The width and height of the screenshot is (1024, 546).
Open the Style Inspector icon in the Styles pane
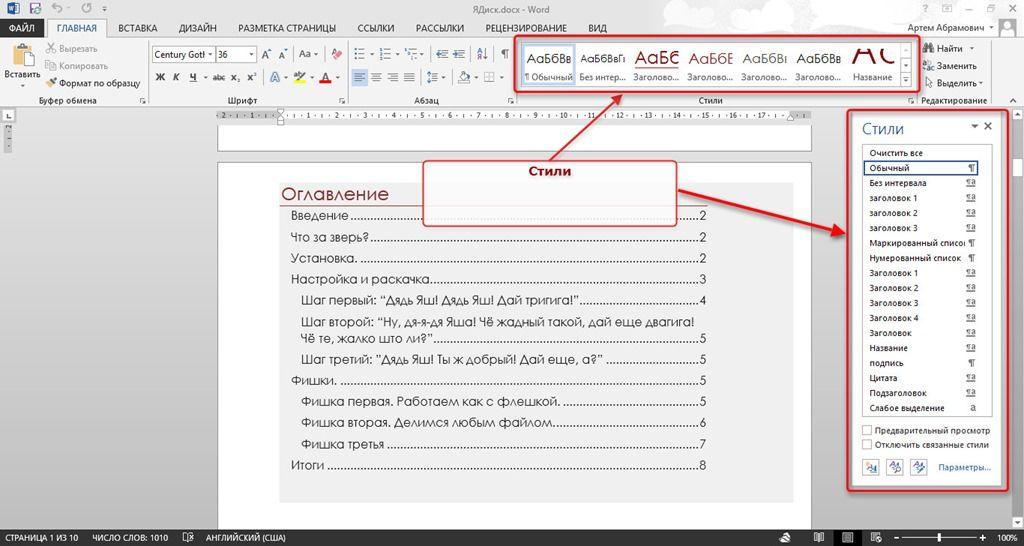point(895,467)
